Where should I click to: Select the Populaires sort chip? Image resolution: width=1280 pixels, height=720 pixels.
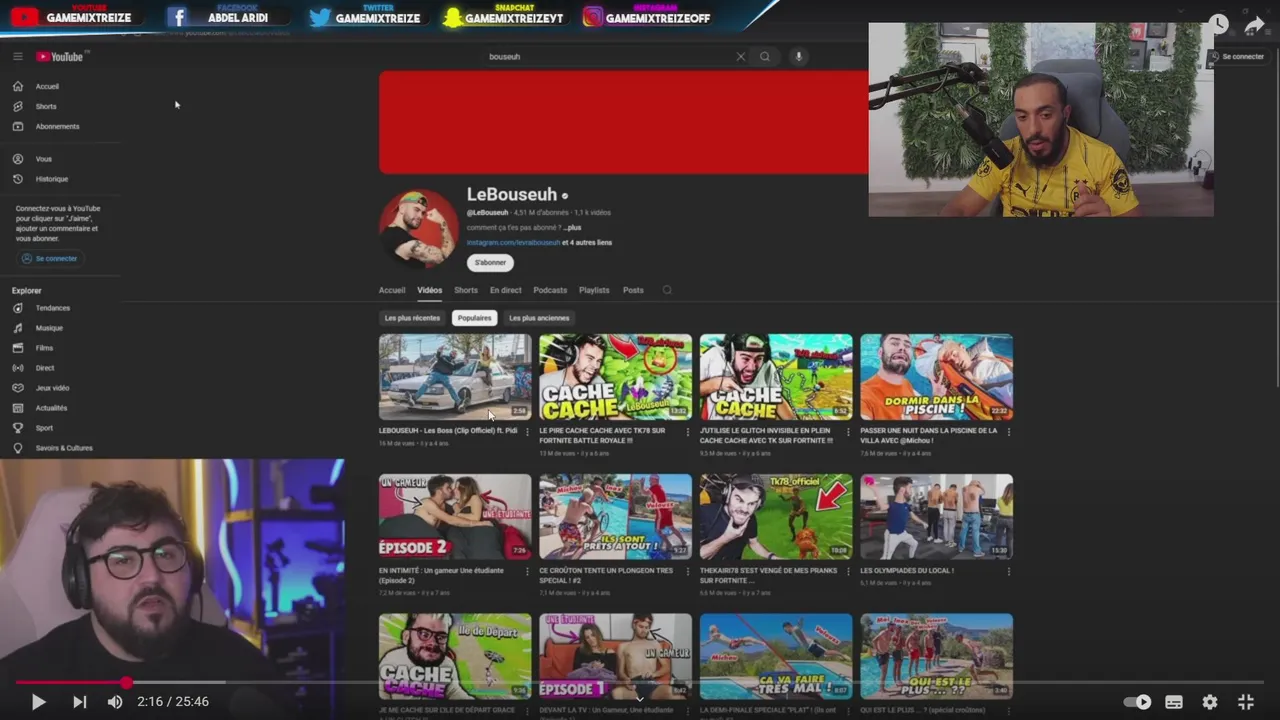point(474,318)
